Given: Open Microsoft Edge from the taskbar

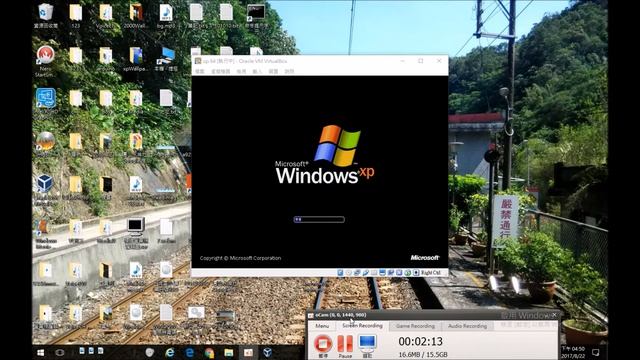Looking at the screenshot, I should tap(190, 353).
